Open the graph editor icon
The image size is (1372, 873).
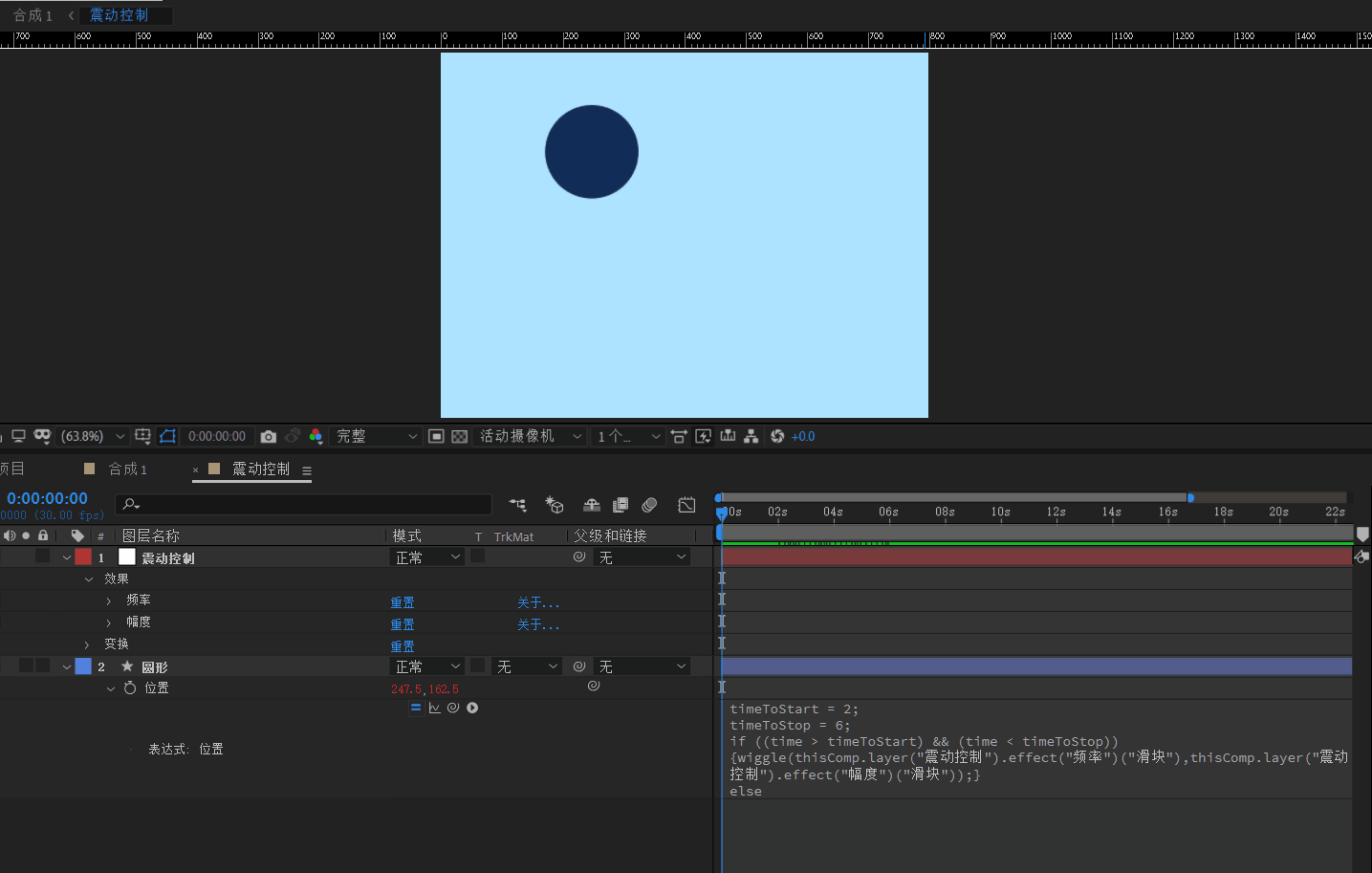point(686,505)
